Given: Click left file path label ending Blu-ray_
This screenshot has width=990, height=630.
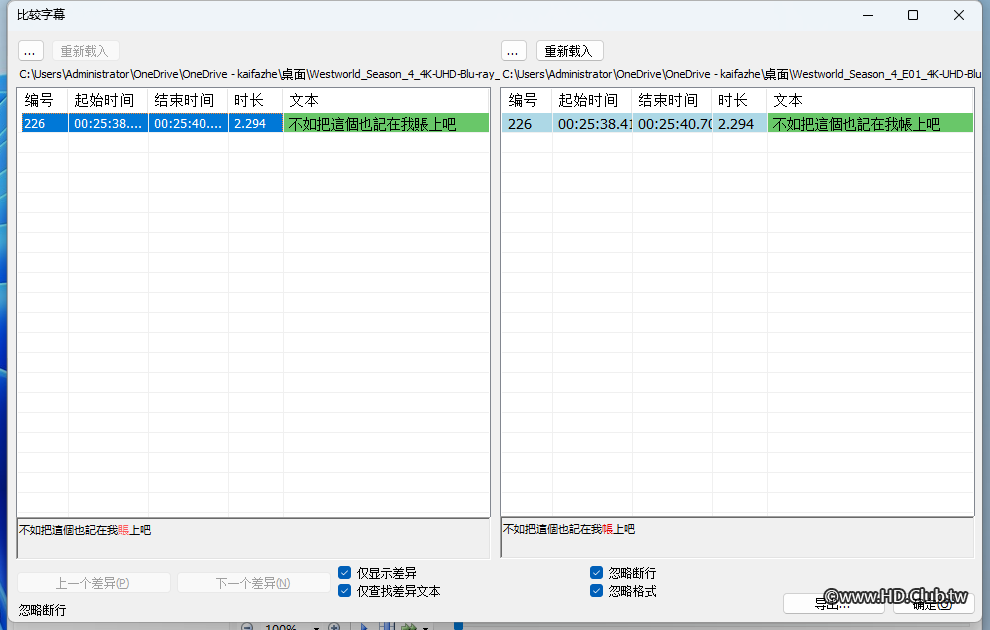Looking at the screenshot, I should tap(259, 74).
